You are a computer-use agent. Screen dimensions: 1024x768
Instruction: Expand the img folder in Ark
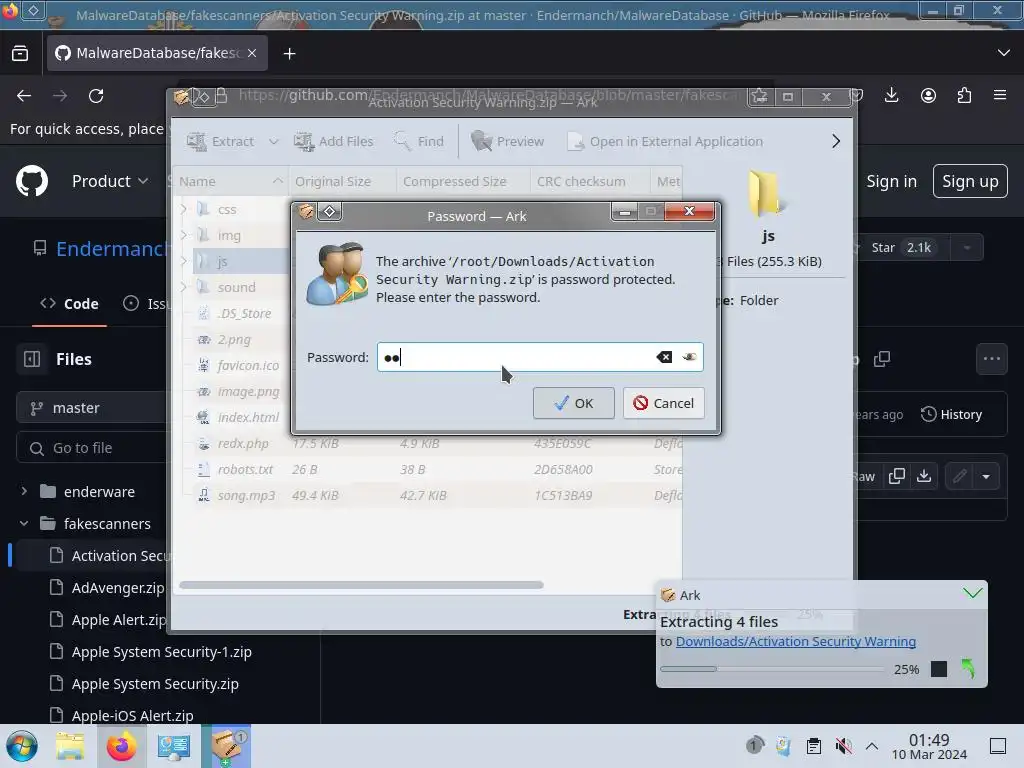click(x=184, y=235)
